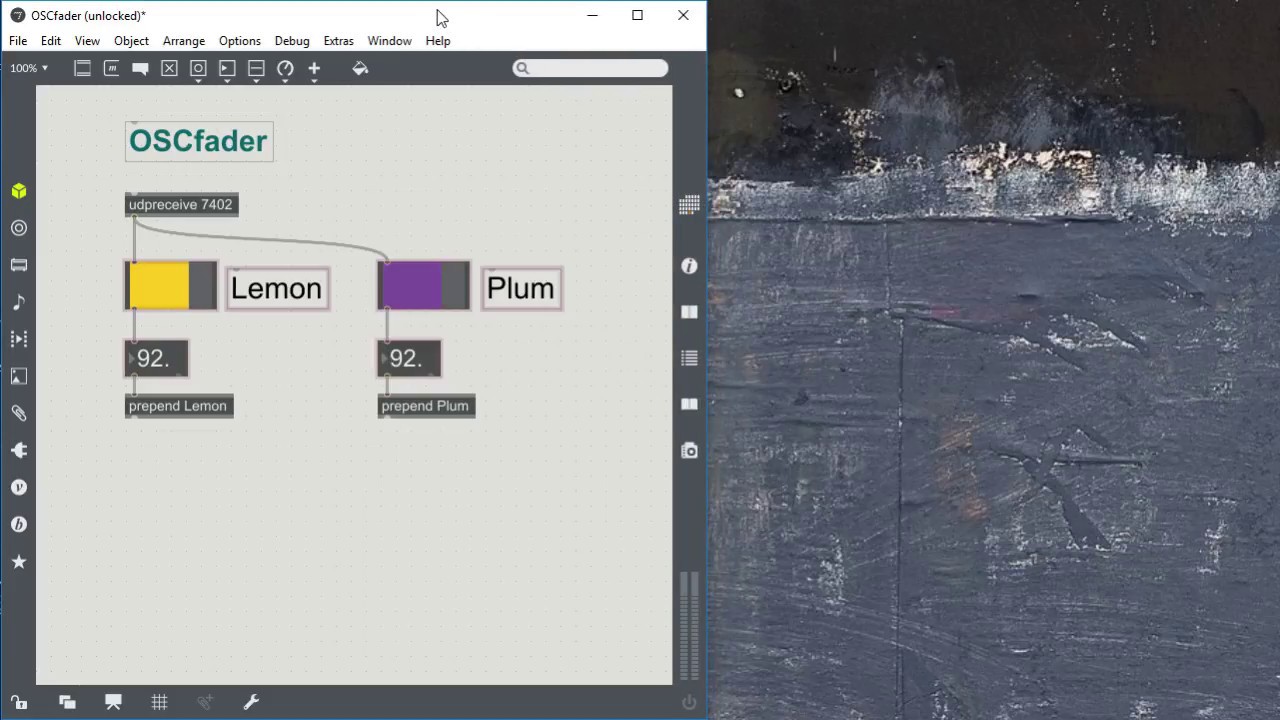Open the 100% zoom dropdown

click(x=29, y=68)
